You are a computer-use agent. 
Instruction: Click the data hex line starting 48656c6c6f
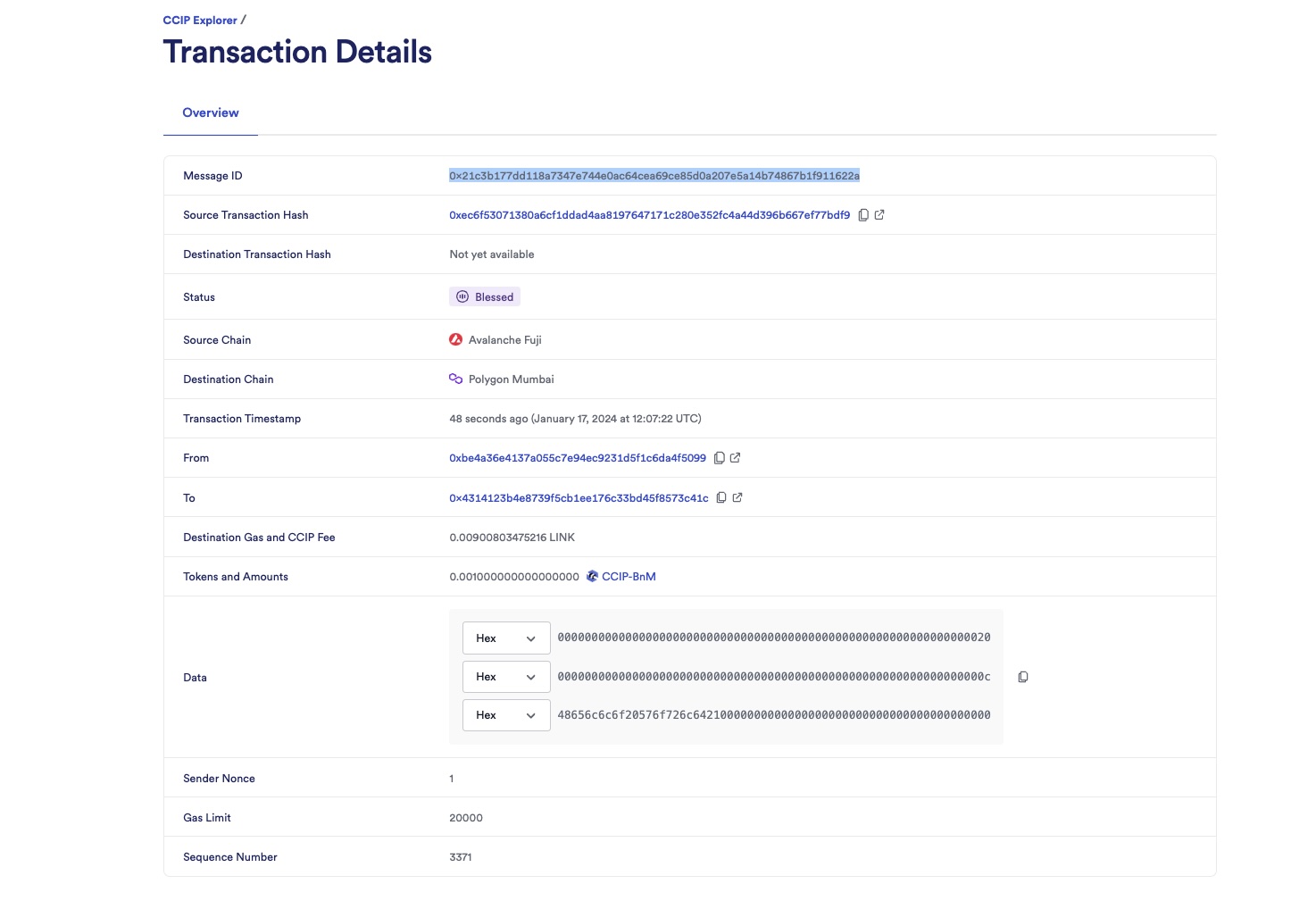[774, 715]
